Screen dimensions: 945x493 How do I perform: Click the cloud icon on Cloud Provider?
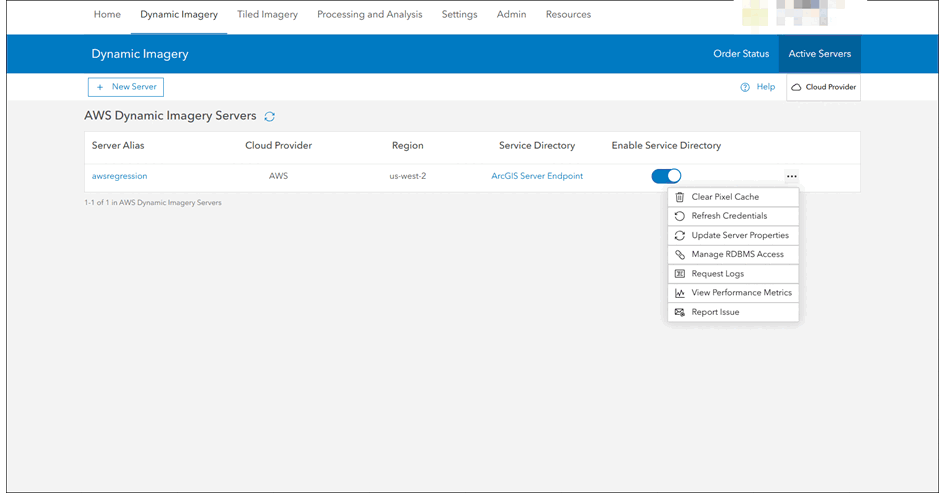pos(796,87)
